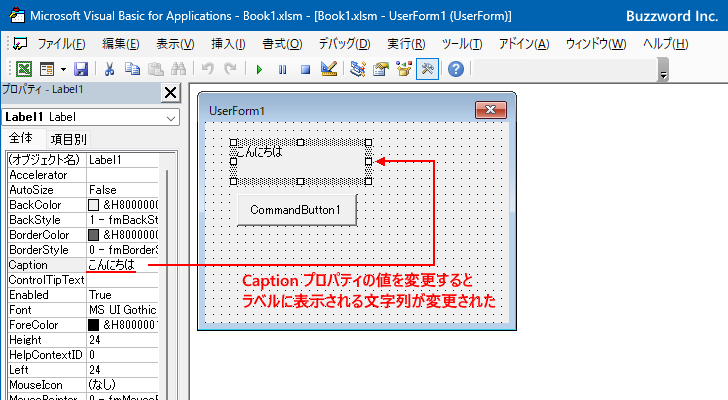Close UserForm1 with the red X button
728x400 pixels.
(491, 110)
